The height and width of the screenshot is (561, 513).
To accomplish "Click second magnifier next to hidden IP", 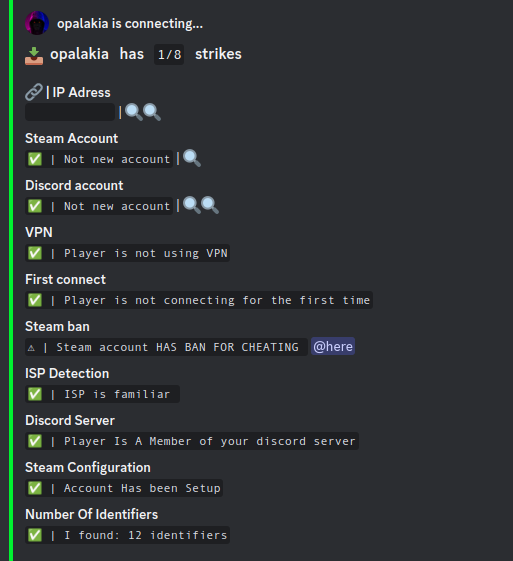I will click(x=152, y=112).
